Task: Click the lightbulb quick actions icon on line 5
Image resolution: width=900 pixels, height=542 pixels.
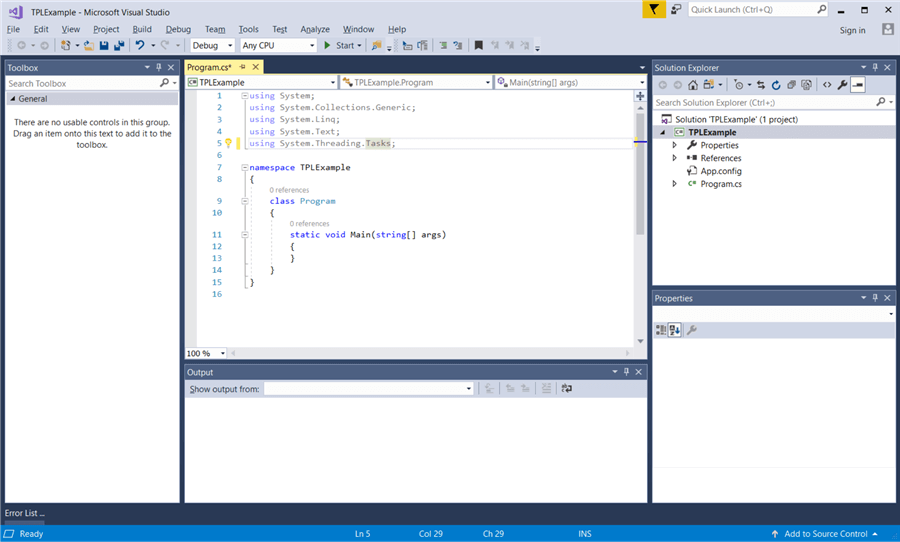Action: tap(228, 143)
